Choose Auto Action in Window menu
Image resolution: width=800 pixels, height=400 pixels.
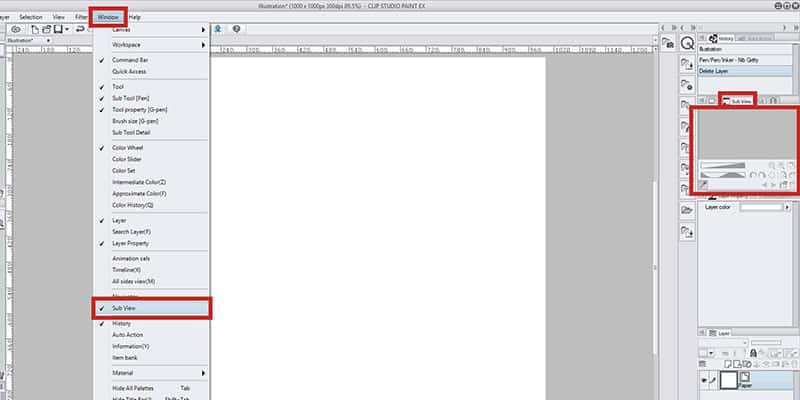[x=151, y=335]
